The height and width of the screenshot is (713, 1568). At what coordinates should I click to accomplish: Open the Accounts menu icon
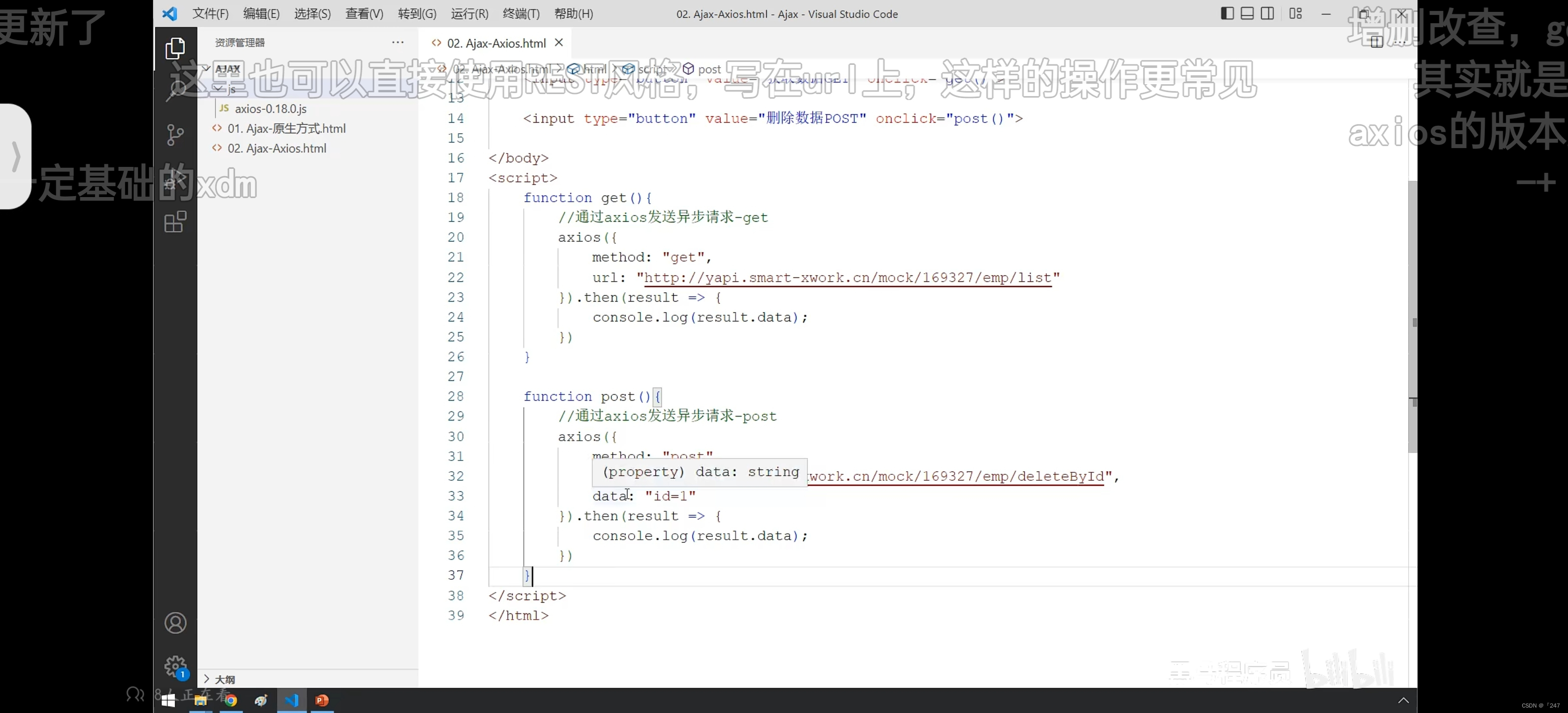click(x=175, y=623)
